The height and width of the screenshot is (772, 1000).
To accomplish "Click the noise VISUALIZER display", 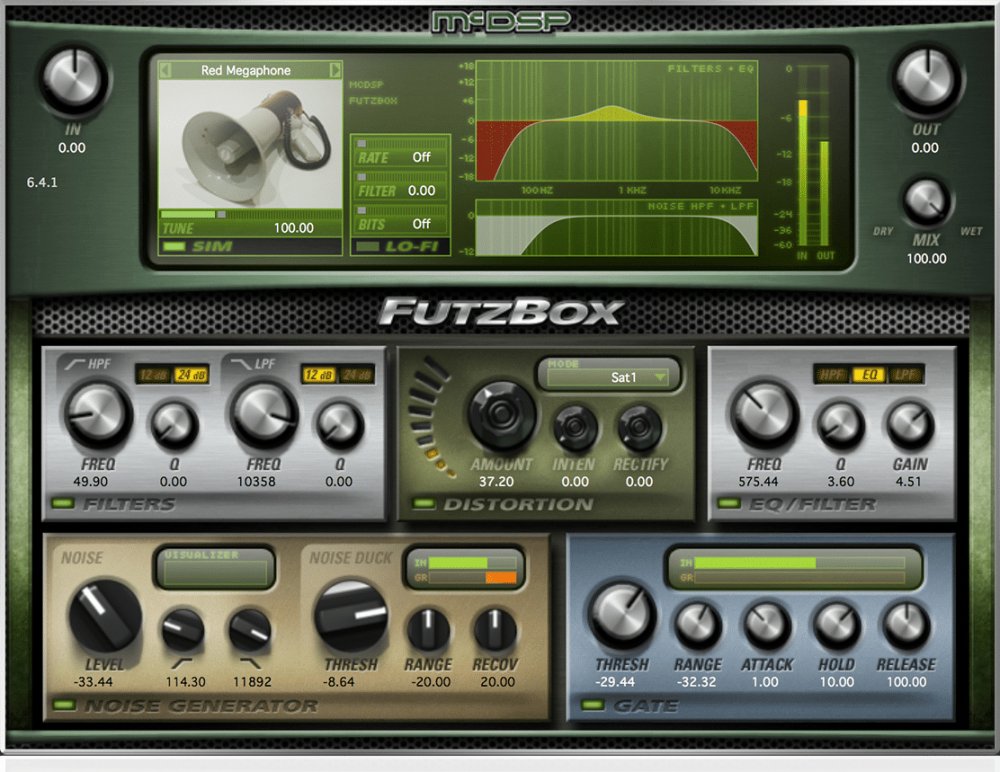I will [215, 568].
